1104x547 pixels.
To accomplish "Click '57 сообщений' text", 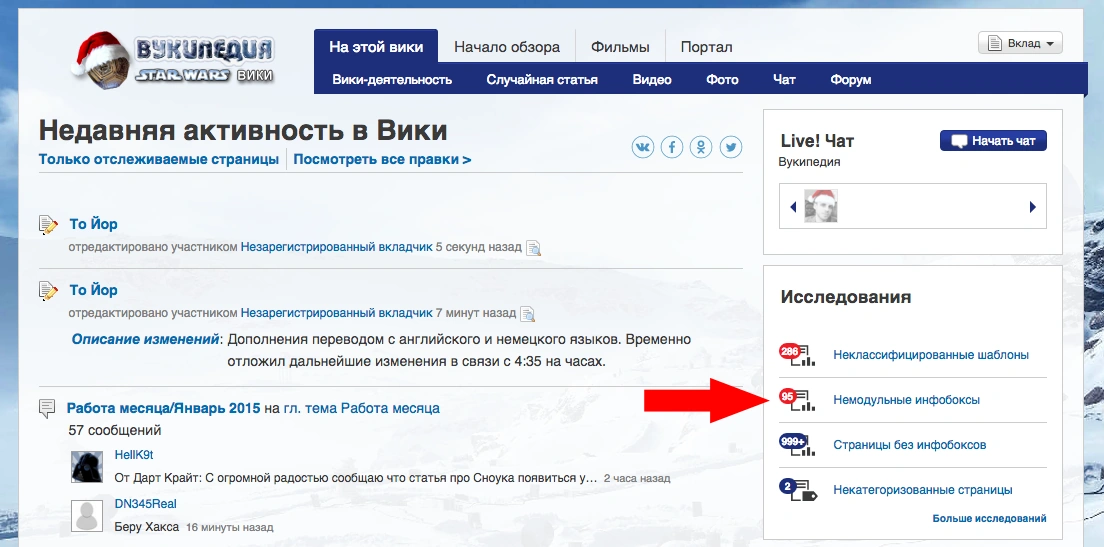I will [x=115, y=429].
